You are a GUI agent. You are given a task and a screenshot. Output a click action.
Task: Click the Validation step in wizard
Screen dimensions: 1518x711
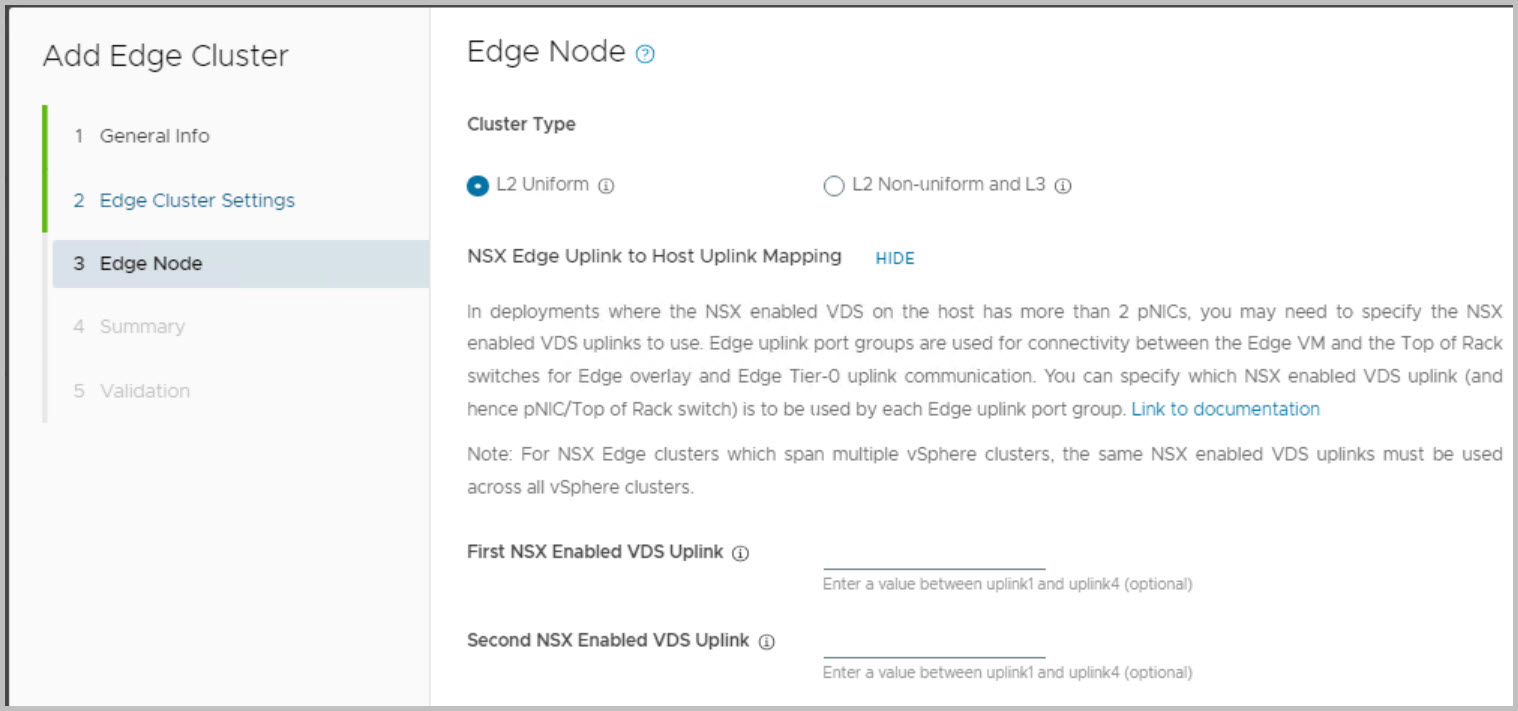click(x=145, y=391)
